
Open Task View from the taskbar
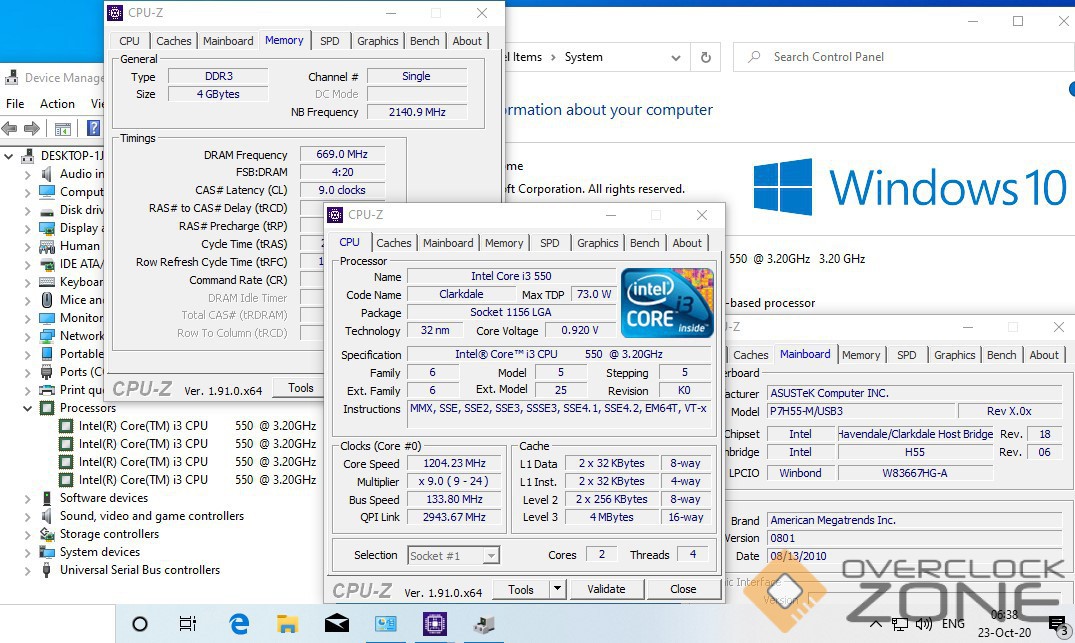coord(187,624)
